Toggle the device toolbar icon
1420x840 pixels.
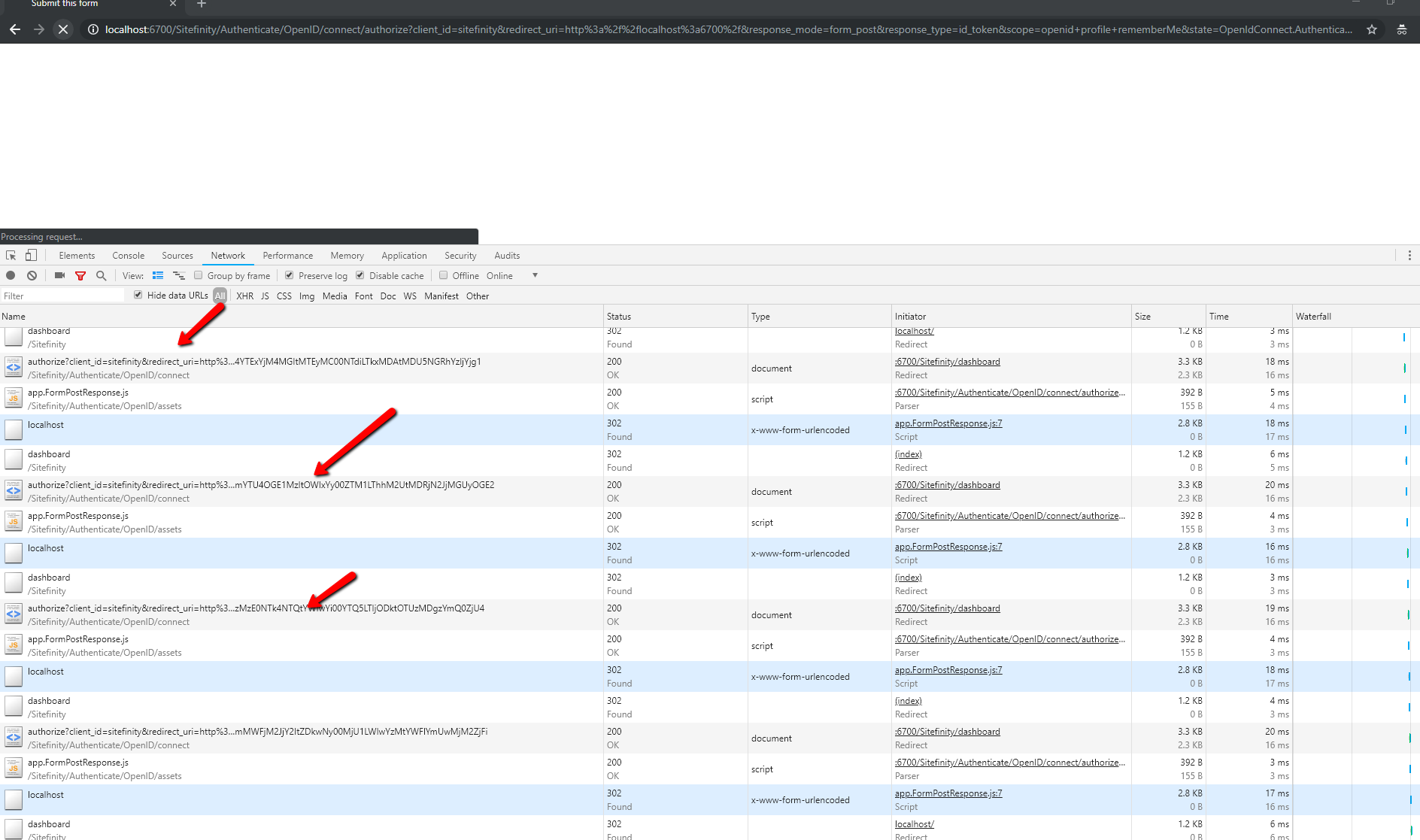pyautogui.click(x=31, y=256)
